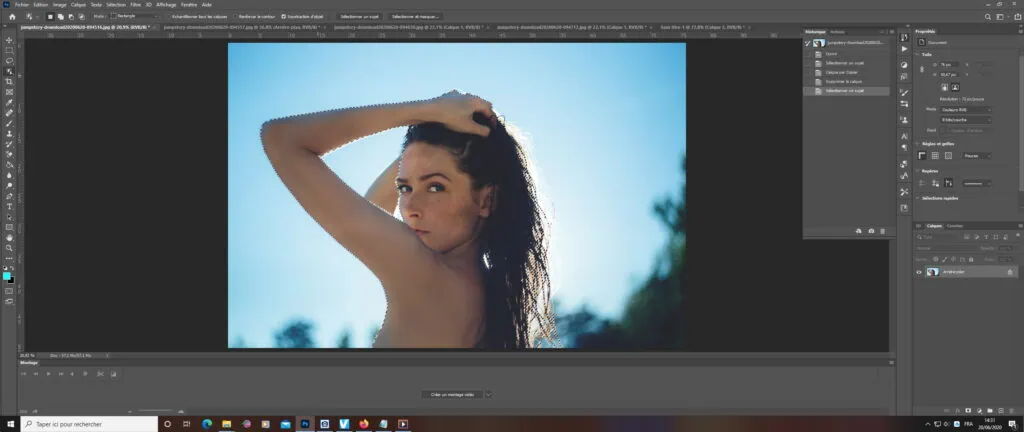The height and width of the screenshot is (432, 1024).
Task: Toggle visibility of Arrière-plan layer
Action: click(x=920, y=272)
